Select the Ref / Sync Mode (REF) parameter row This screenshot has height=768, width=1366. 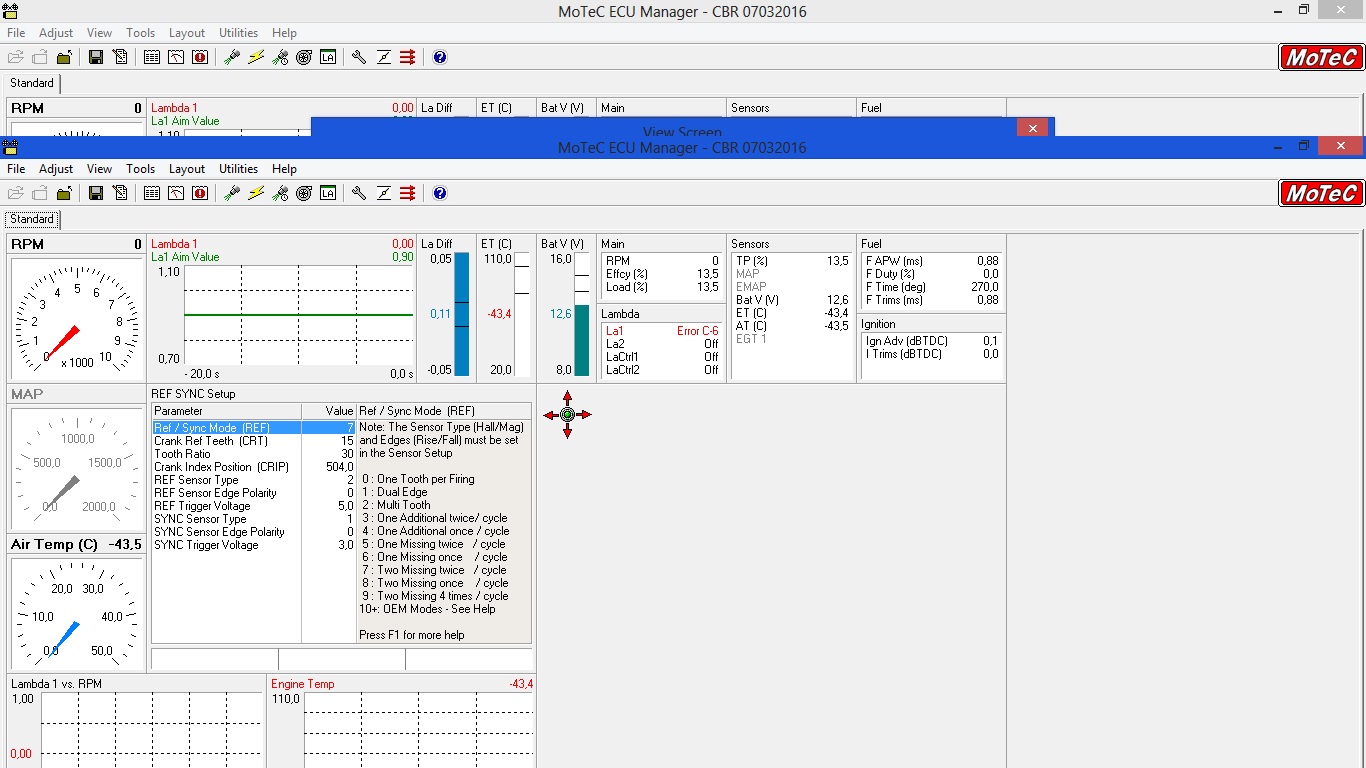pyautogui.click(x=254, y=428)
